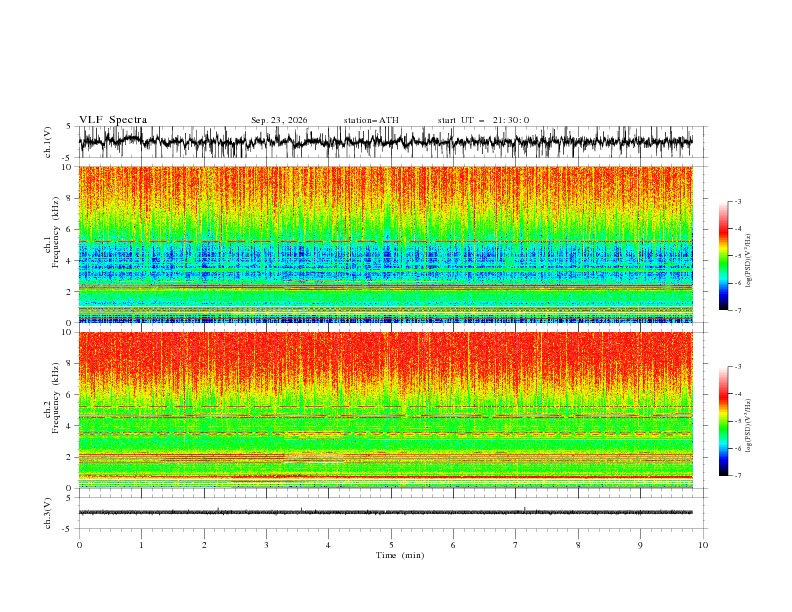The height and width of the screenshot is (612, 792).
Task: Click the station=ATH label
Action: [x=371, y=120]
